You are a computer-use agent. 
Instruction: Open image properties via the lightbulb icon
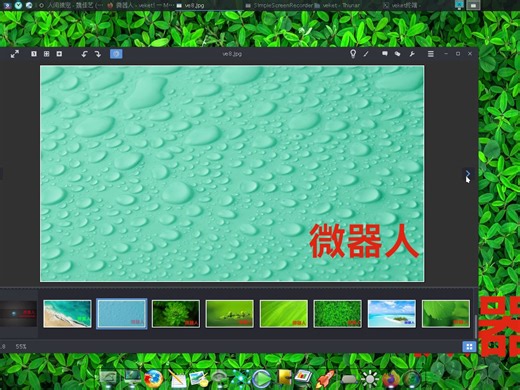(353, 54)
